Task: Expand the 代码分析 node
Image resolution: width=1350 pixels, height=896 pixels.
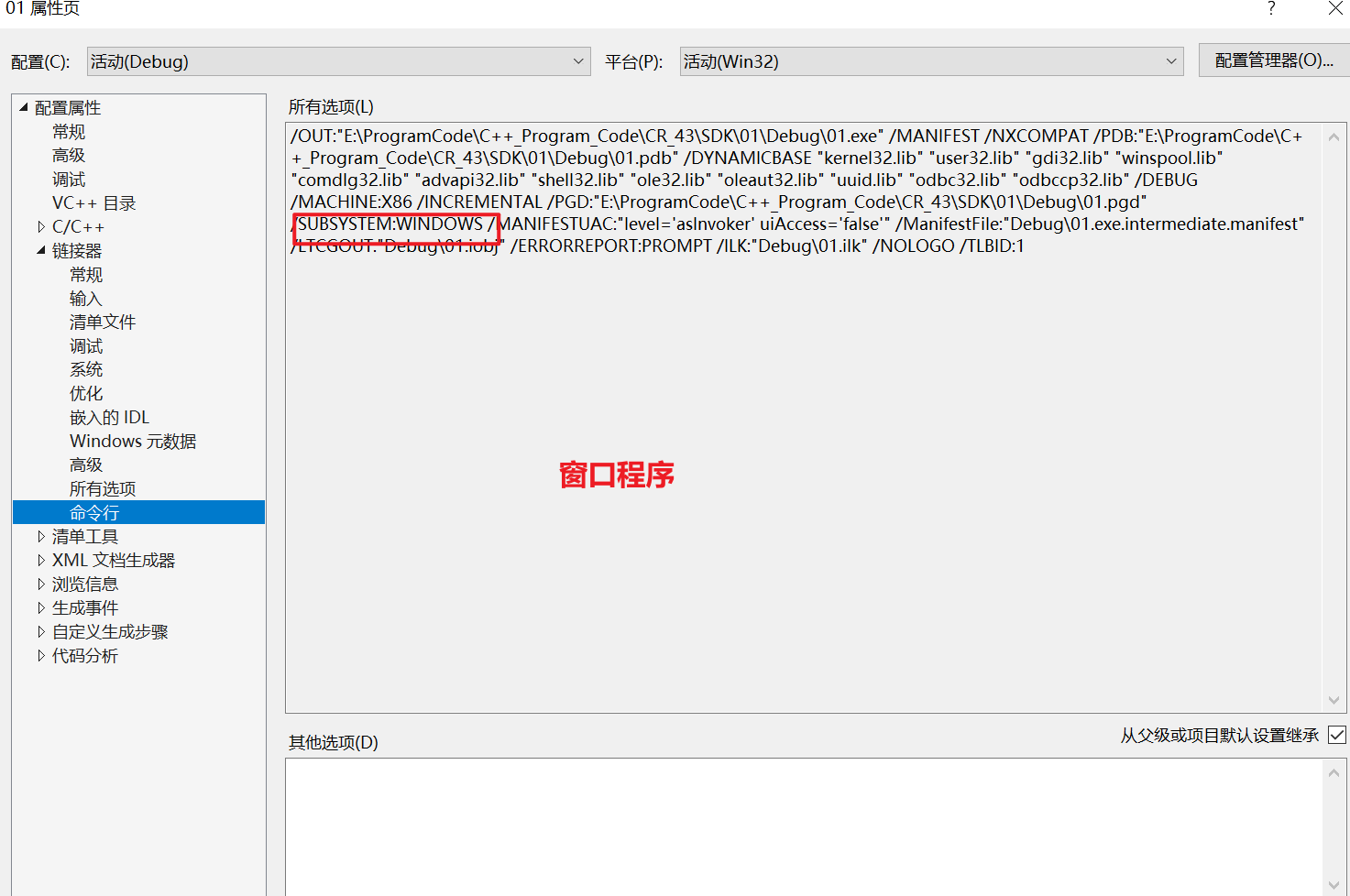Action: point(40,655)
